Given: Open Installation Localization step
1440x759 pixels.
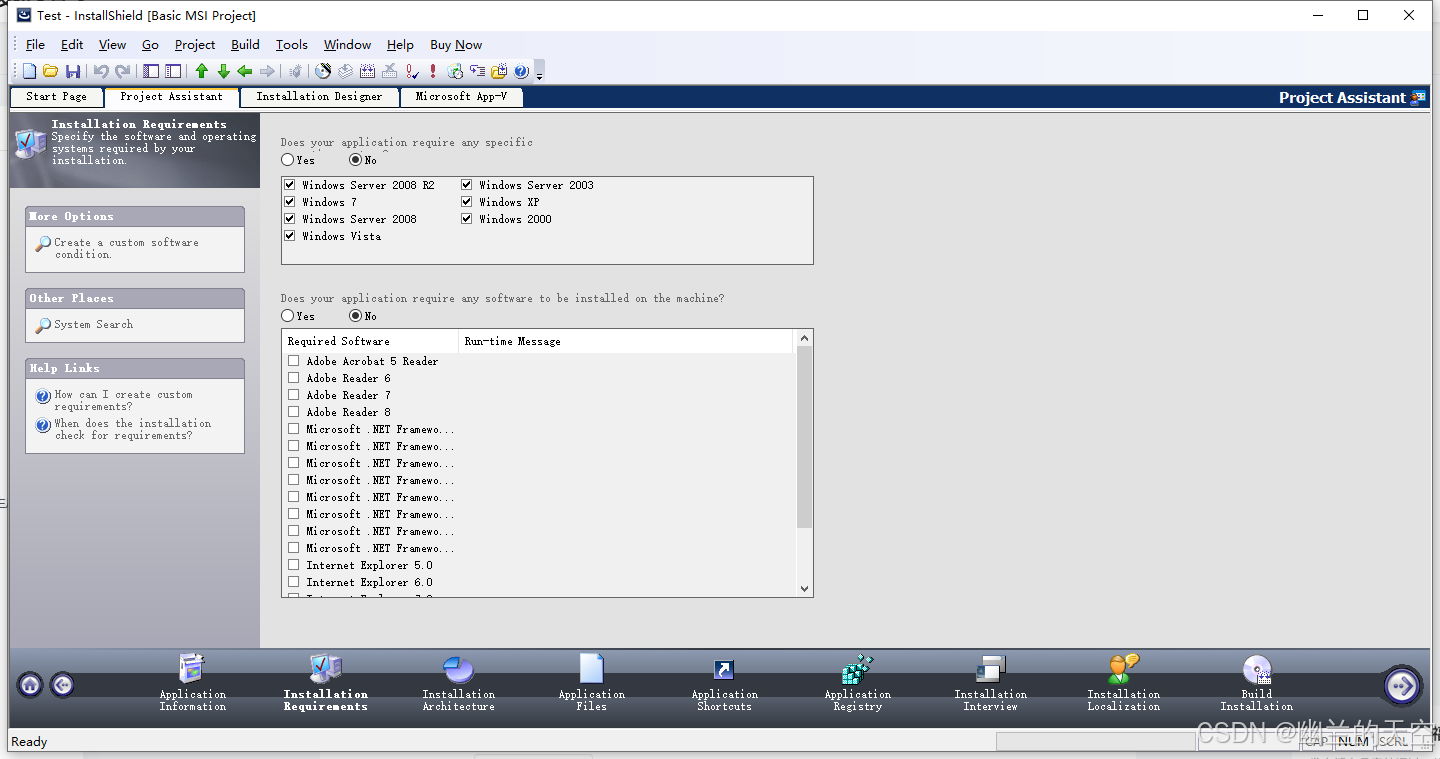Looking at the screenshot, I should click(x=1124, y=684).
